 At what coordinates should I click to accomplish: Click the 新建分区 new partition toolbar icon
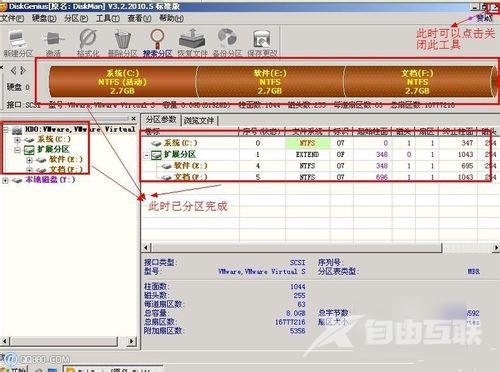(17, 43)
